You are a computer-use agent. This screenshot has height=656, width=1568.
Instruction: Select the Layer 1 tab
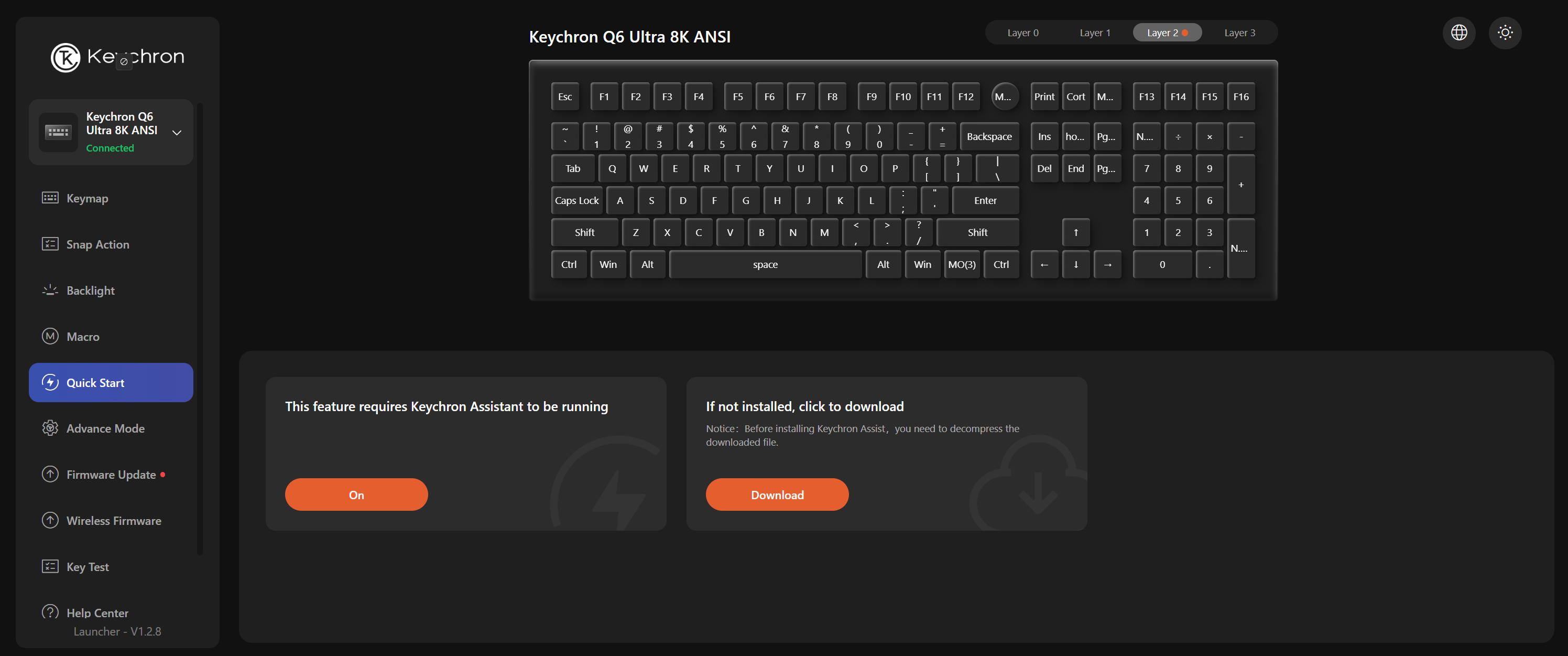coord(1094,33)
